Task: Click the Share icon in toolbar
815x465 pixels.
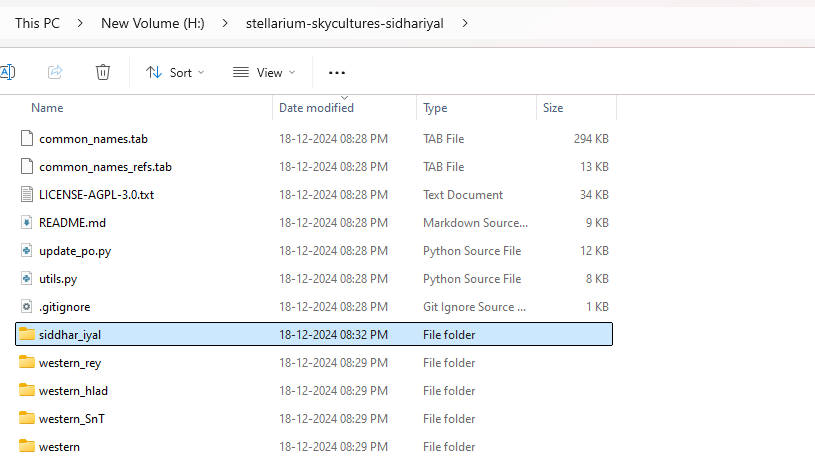Action: click(x=56, y=72)
